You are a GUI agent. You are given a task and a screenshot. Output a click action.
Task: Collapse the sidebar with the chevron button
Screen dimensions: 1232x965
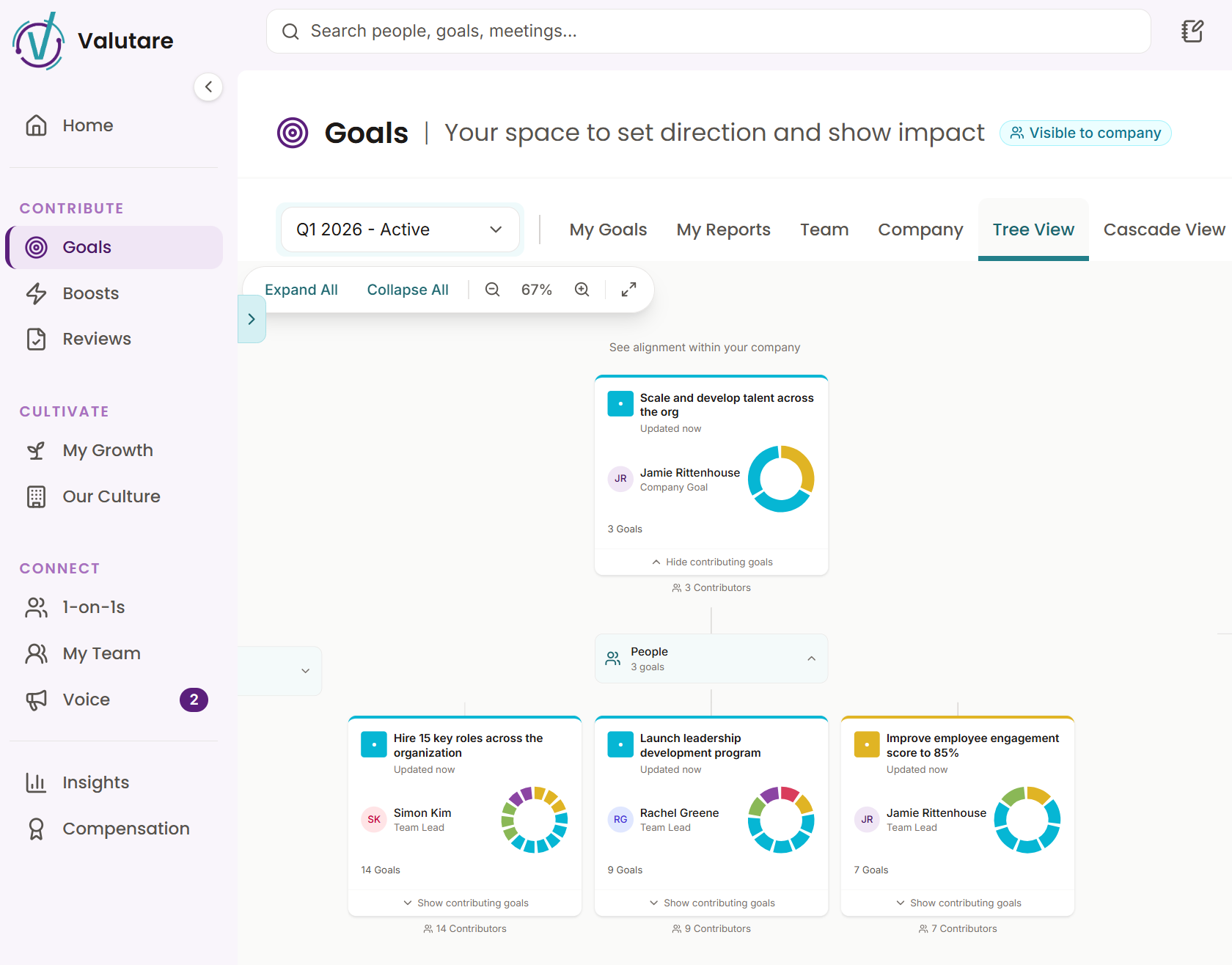coord(208,87)
